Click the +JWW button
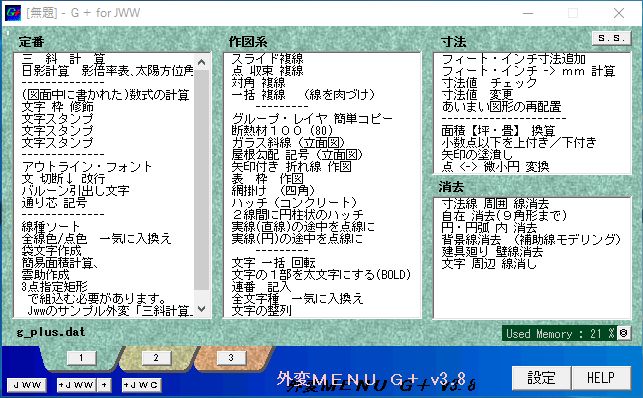The image size is (643, 398). point(76,385)
